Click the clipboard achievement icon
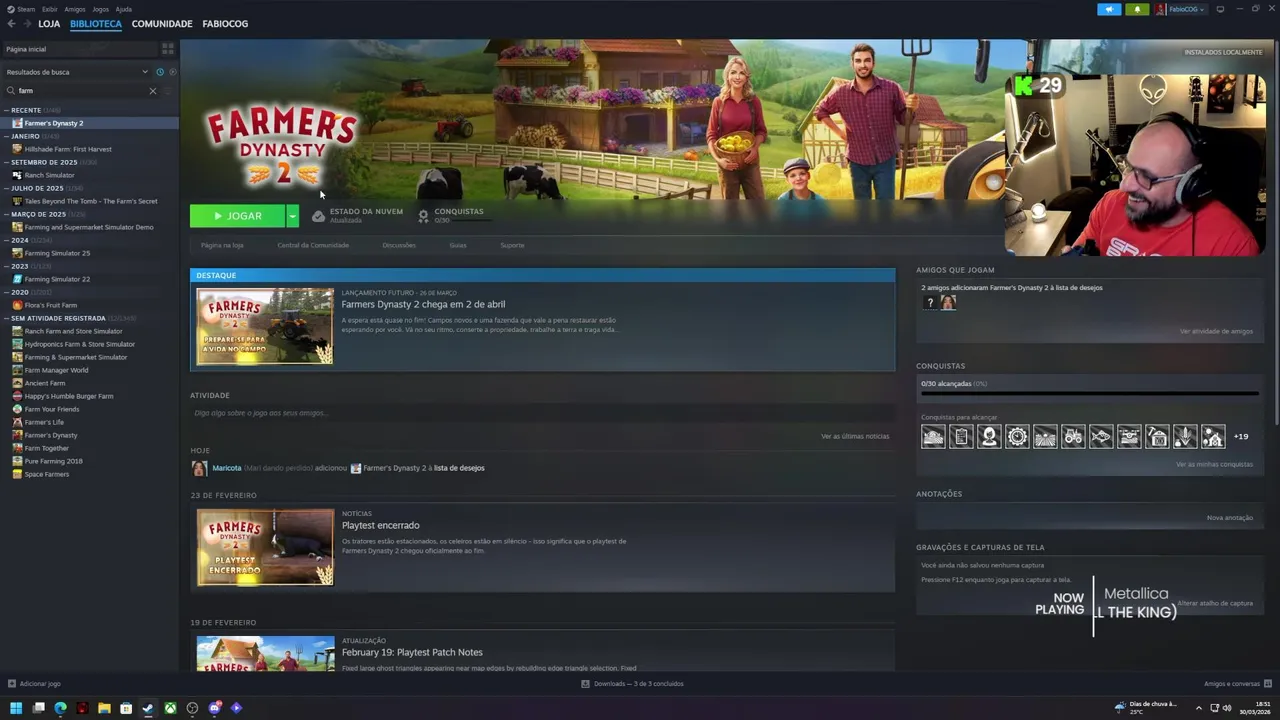This screenshot has width=1280, height=720. tap(961, 436)
